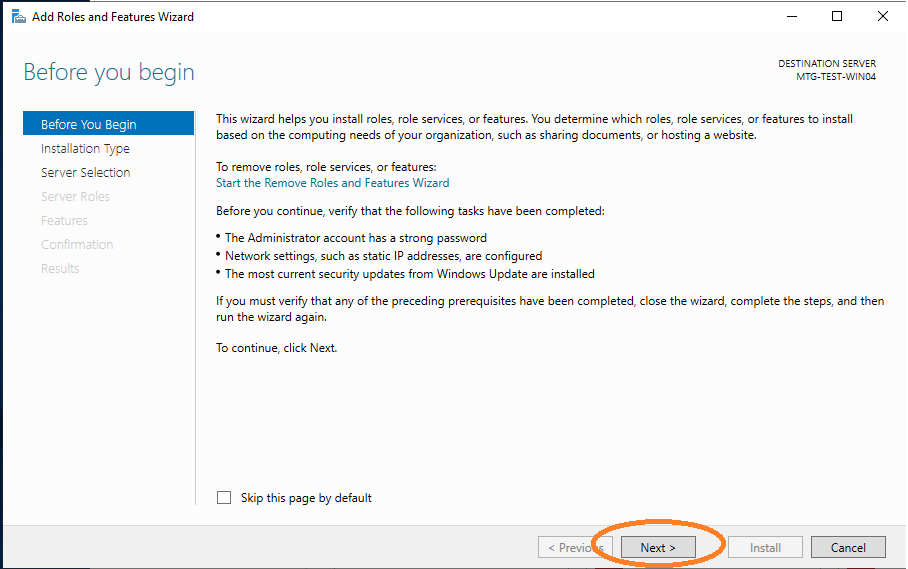This screenshot has width=908, height=569.
Task: Open Start the Remove Roles and Features Wizard link
Action: [x=332, y=183]
